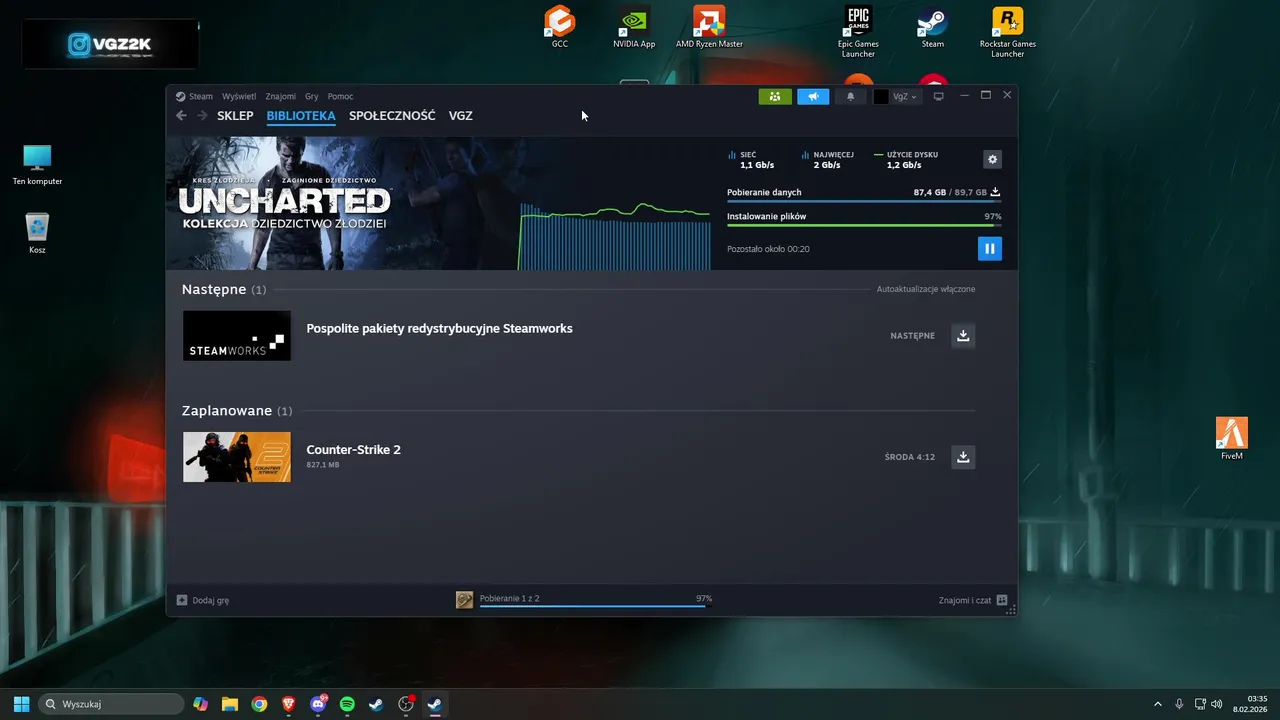The image size is (1280, 720).
Task: Open FiveM desktop shortcut
Action: click(1232, 439)
